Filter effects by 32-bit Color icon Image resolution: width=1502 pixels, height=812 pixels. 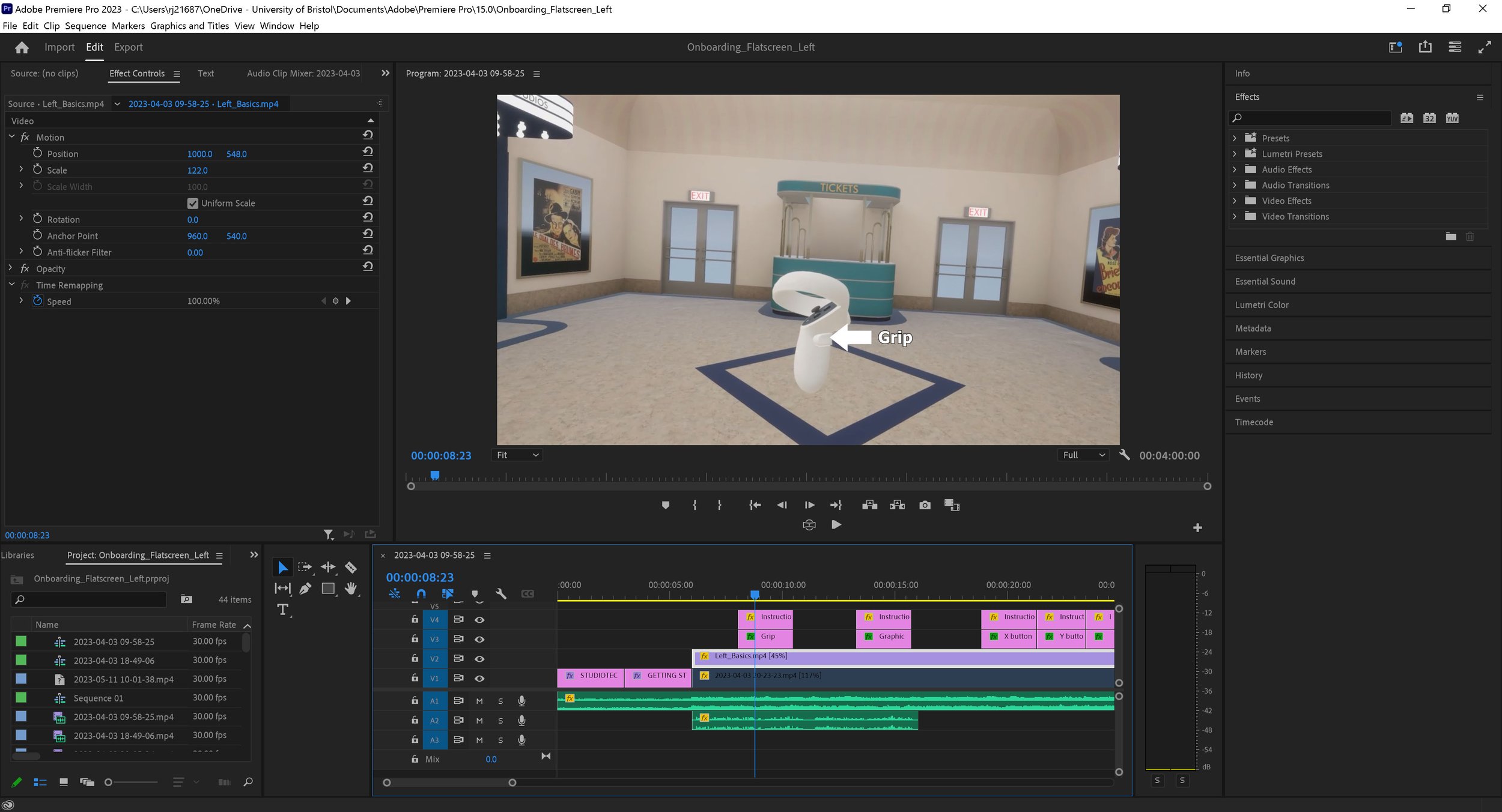[x=1429, y=118]
